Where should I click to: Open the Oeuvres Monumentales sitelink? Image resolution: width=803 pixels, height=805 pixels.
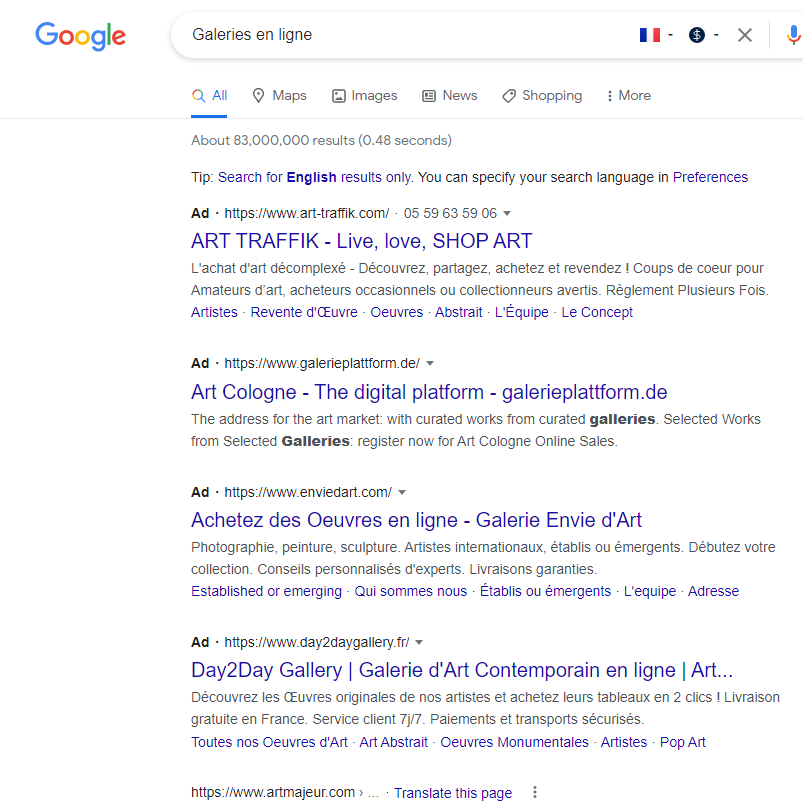[514, 742]
